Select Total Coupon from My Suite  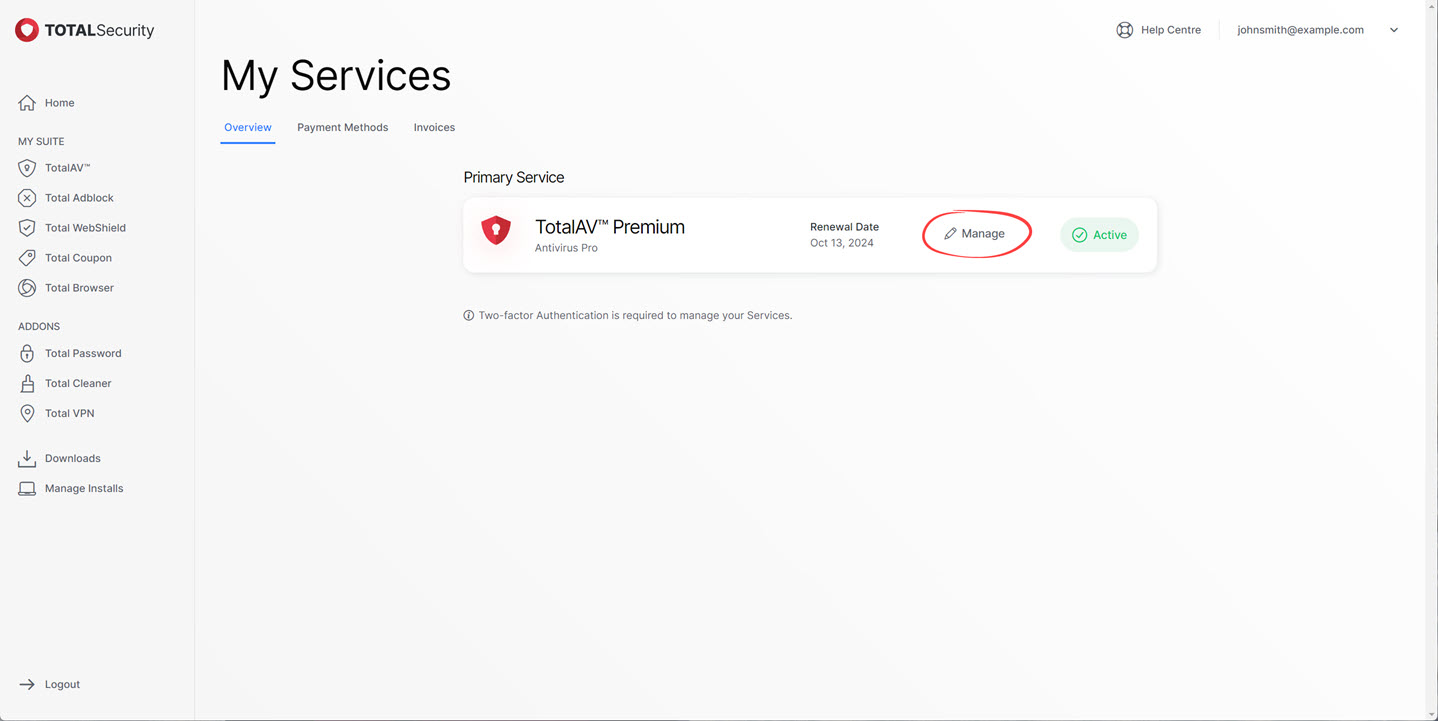(78, 257)
